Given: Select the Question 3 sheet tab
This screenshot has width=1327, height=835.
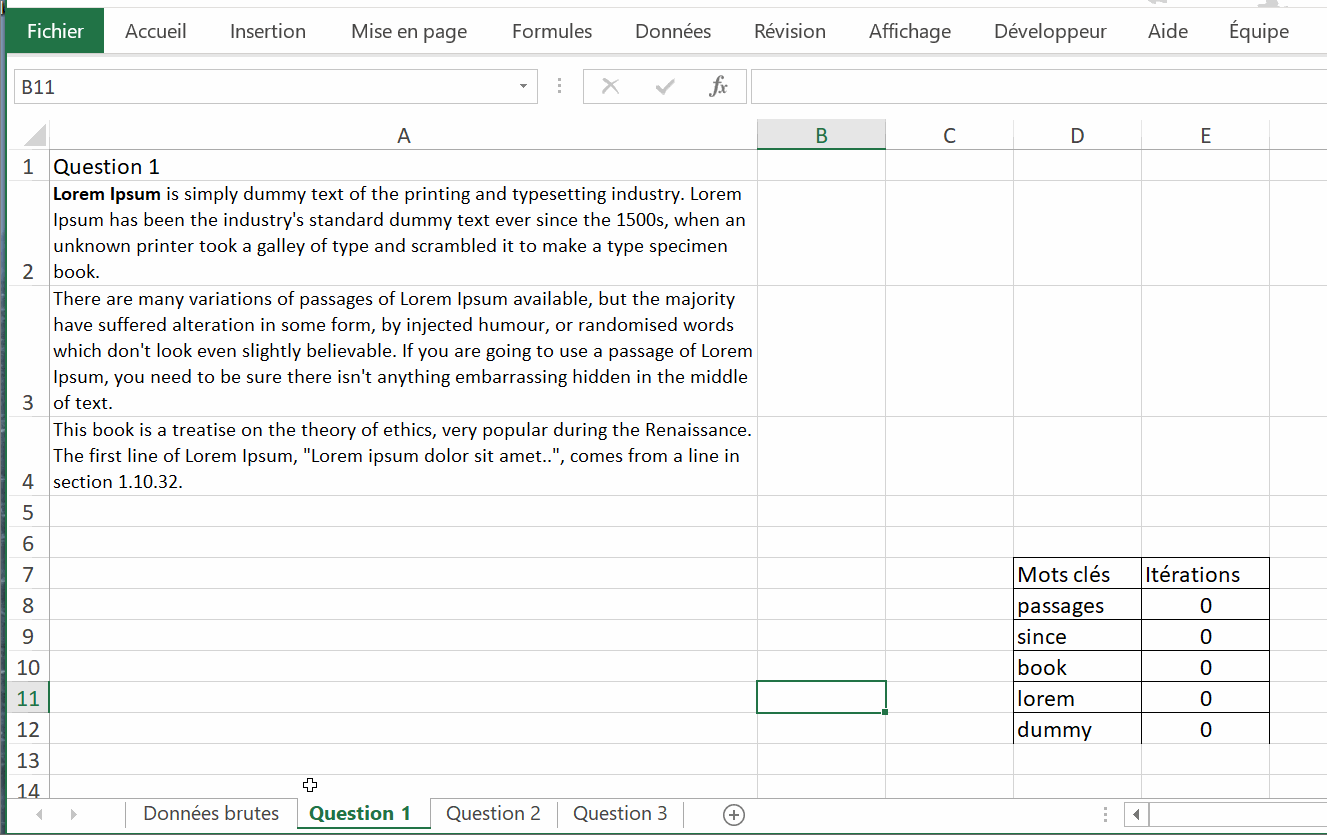Looking at the screenshot, I should 620,814.
